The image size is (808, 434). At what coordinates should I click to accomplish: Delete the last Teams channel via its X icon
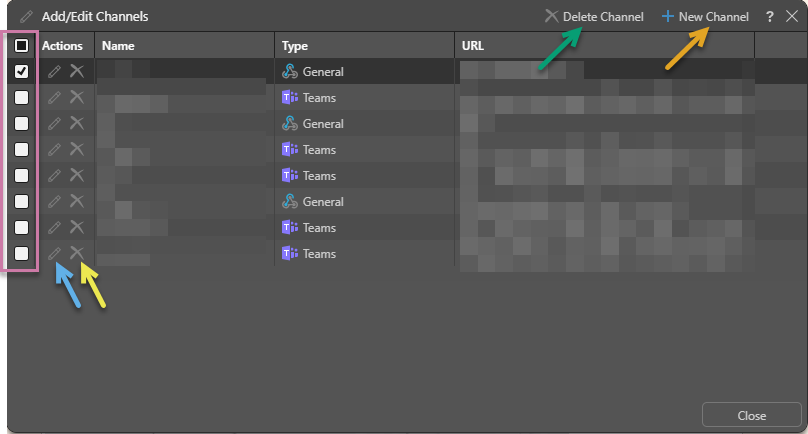click(76, 254)
